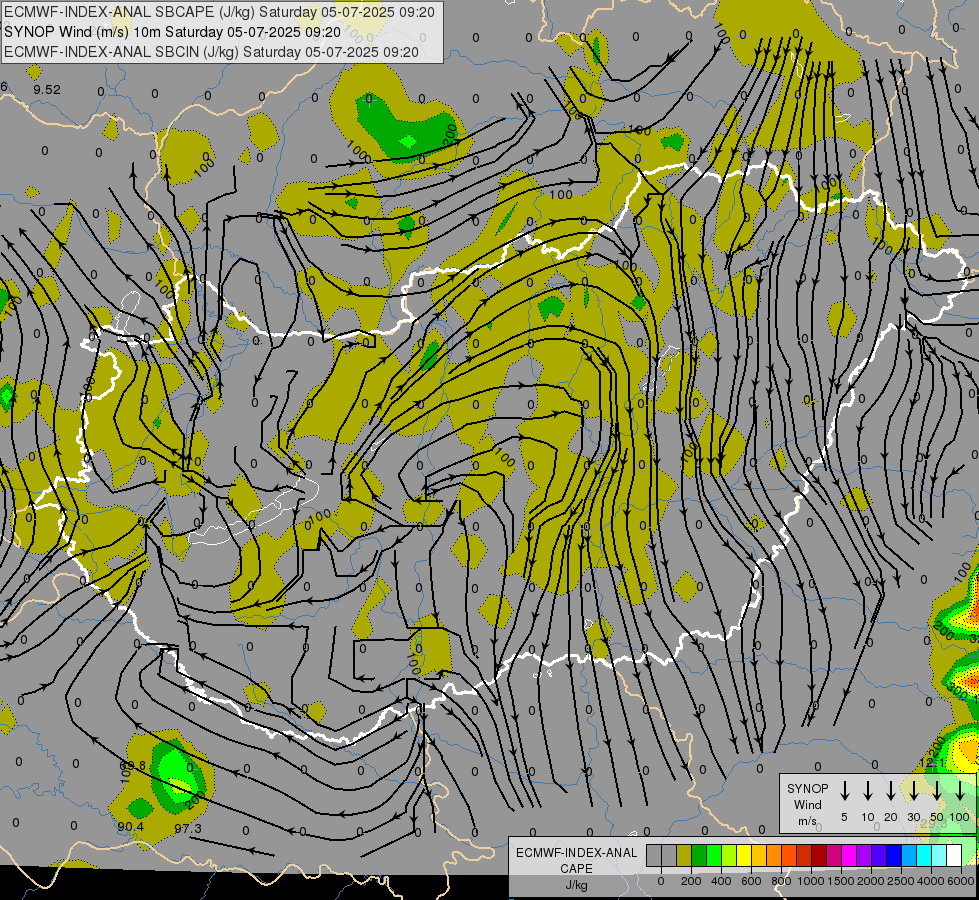The width and height of the screenshot is (979, 900).
Task: Pick the dark green CAPE legend swatch
Action: [x=699, y=855]
